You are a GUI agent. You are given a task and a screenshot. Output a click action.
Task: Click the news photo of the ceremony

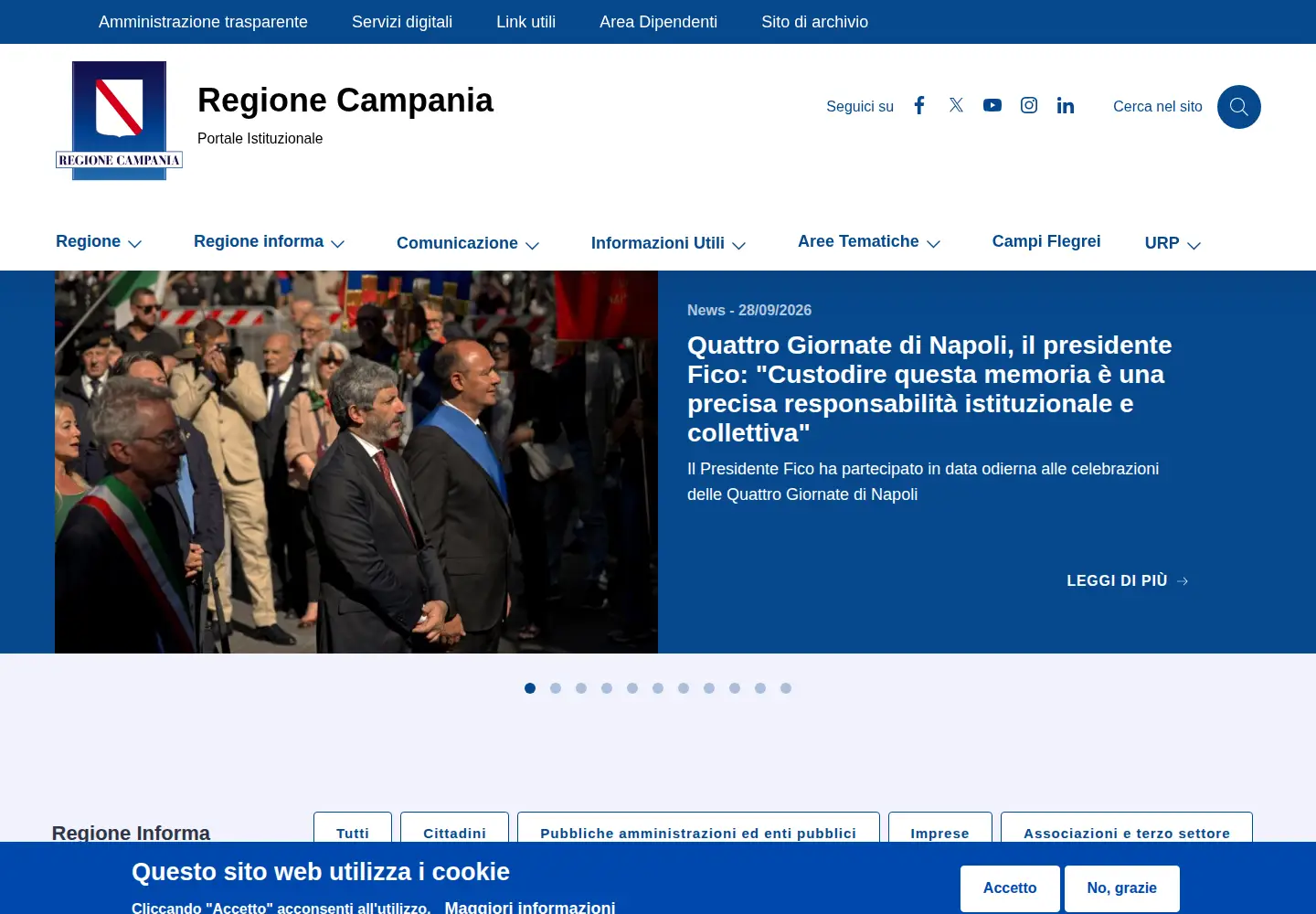click(356, 462)
